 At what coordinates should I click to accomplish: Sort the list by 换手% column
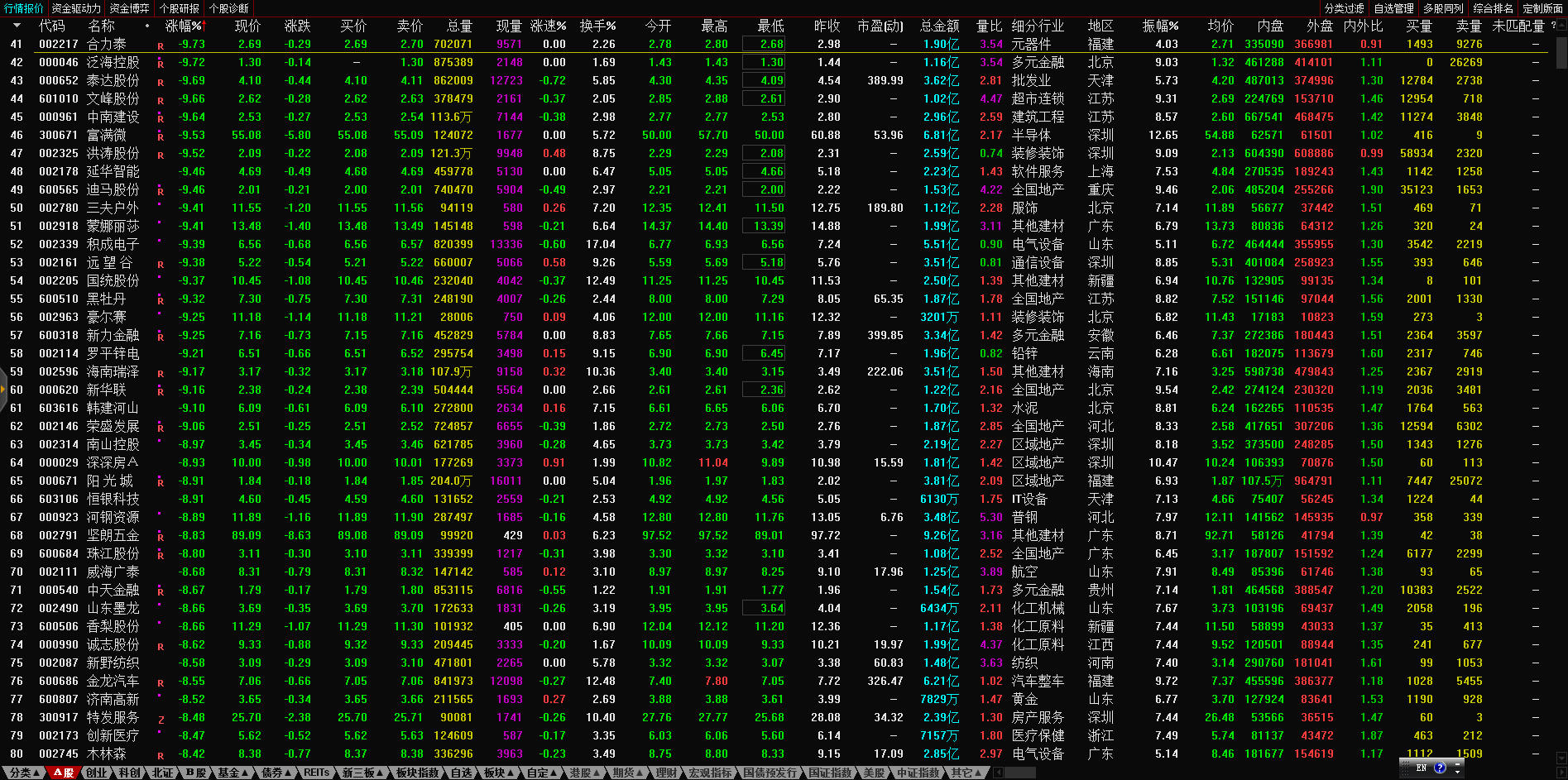[597, 26]
